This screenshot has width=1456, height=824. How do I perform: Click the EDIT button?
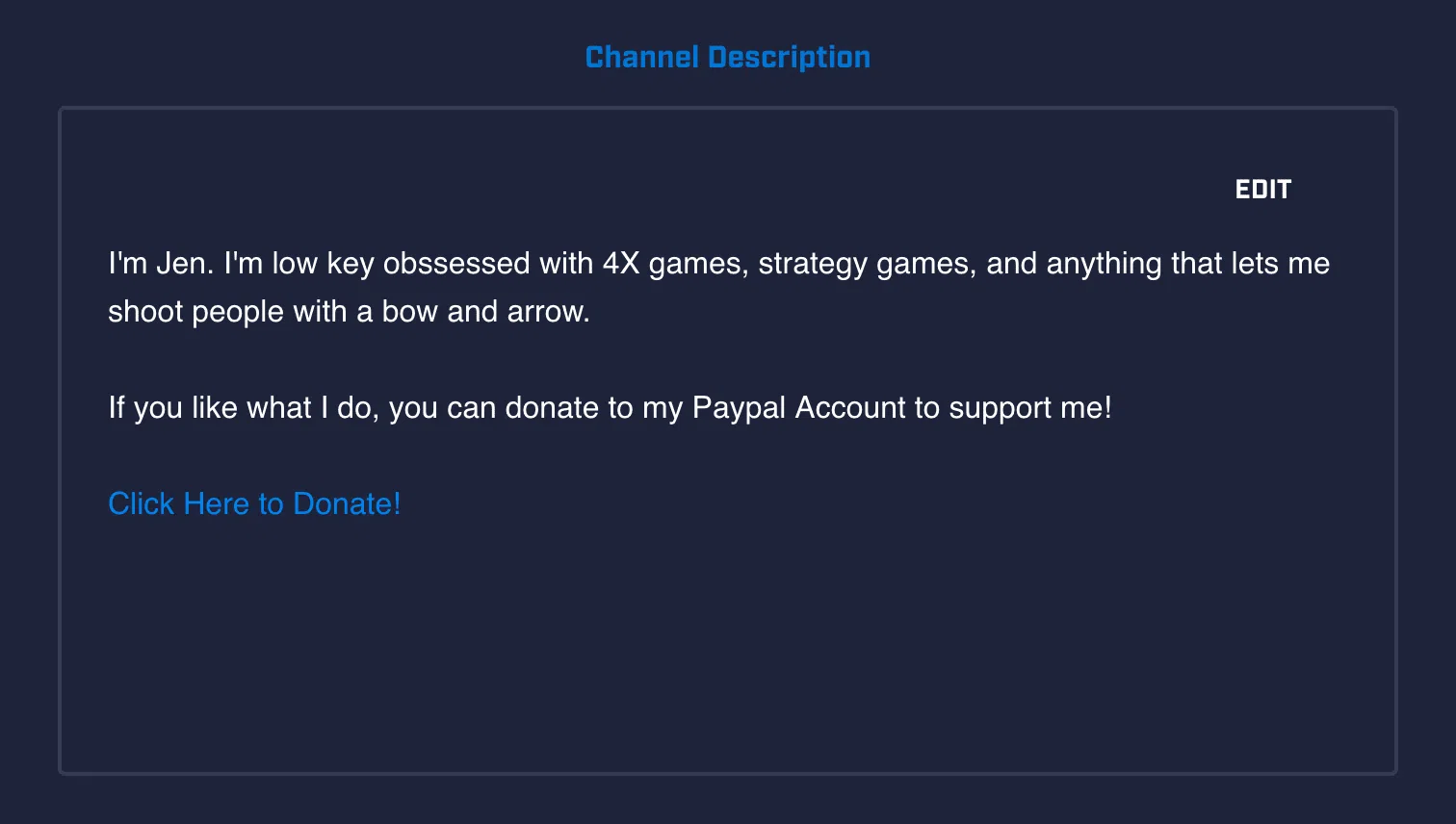(1262, 190)
